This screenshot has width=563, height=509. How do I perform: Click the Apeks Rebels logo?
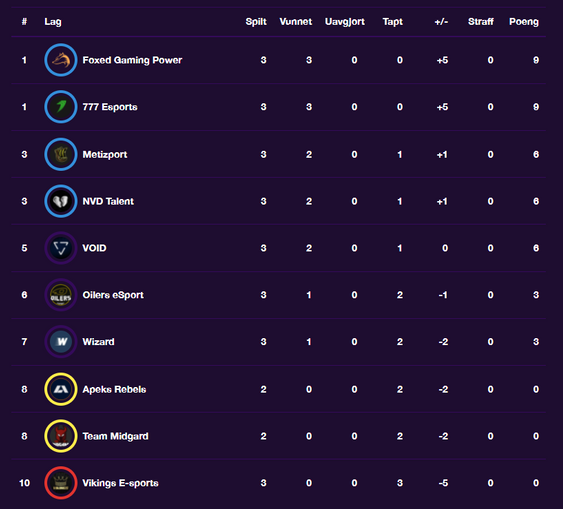pos(61,389)
